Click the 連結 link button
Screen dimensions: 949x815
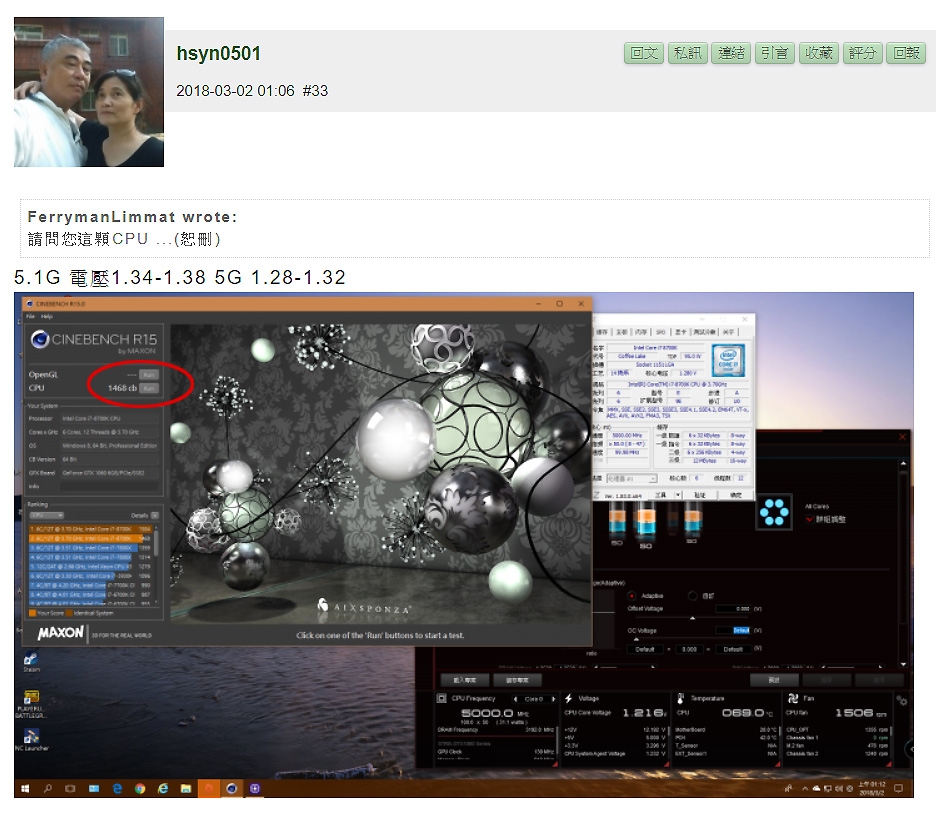click(731, 53)
